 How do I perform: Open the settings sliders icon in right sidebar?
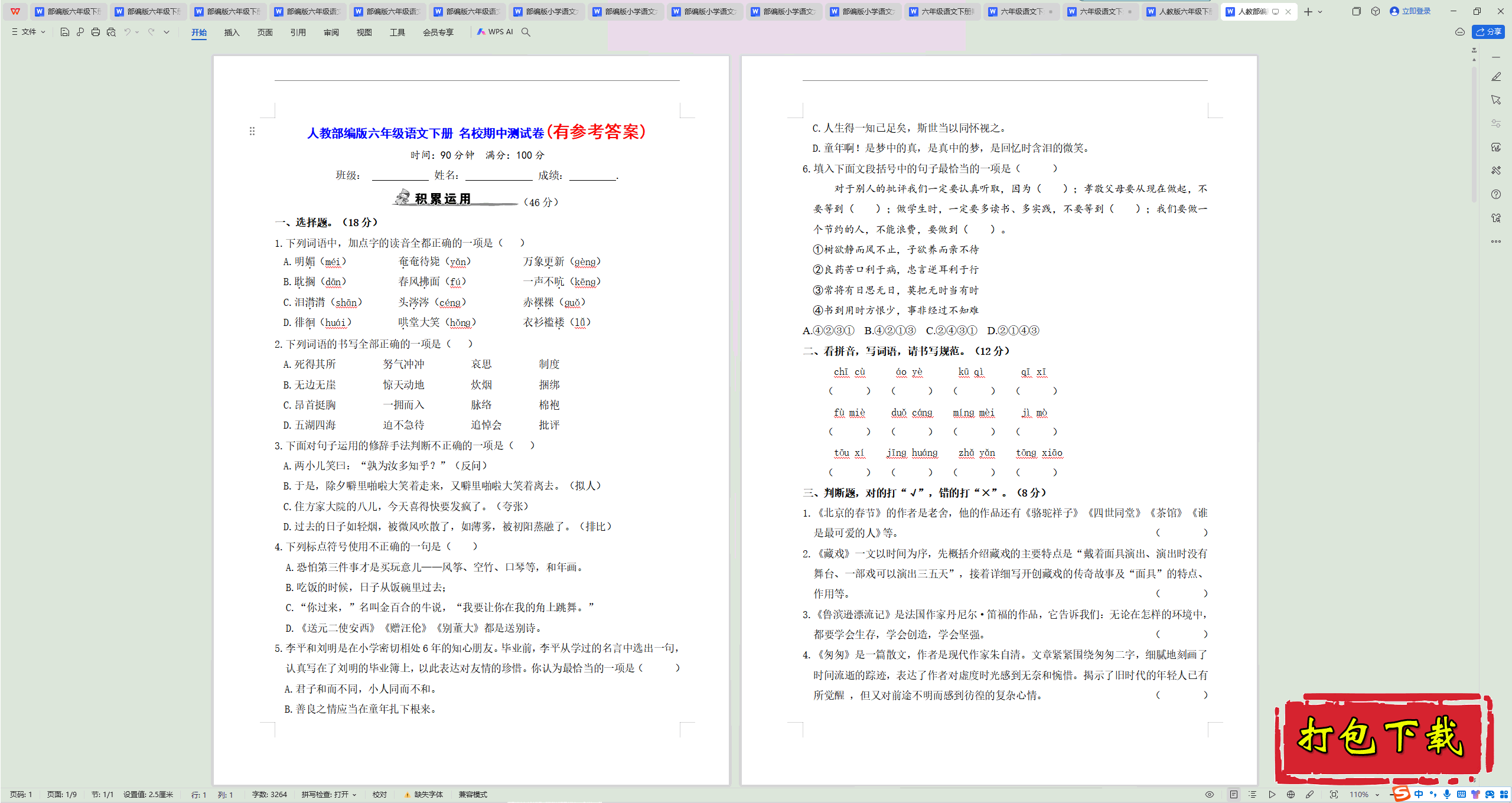pyautogui.click(x=1496, y=123)
